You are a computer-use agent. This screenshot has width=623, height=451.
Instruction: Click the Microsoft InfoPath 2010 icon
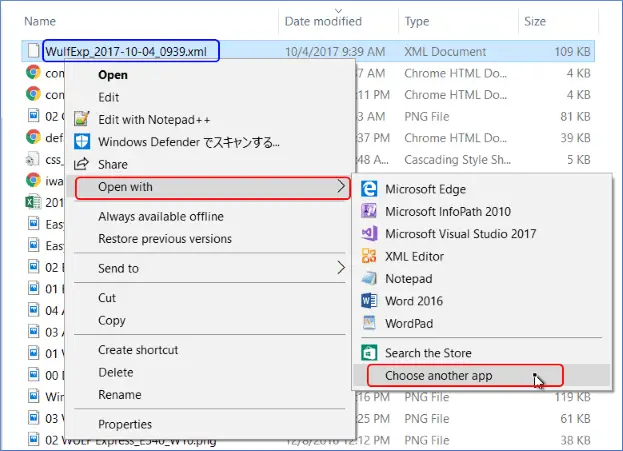coord(369,211)
